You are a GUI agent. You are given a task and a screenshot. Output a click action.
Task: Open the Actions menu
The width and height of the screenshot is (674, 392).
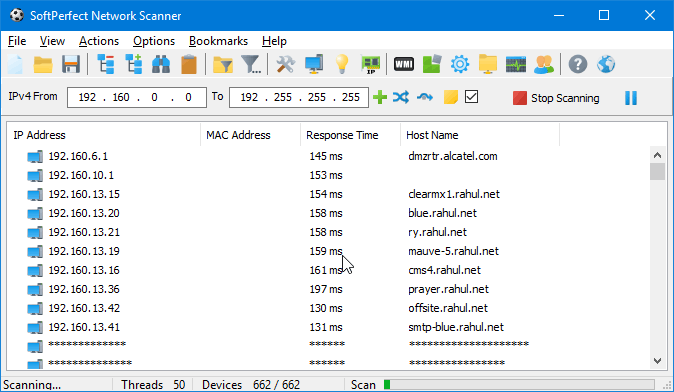point(99,41)
